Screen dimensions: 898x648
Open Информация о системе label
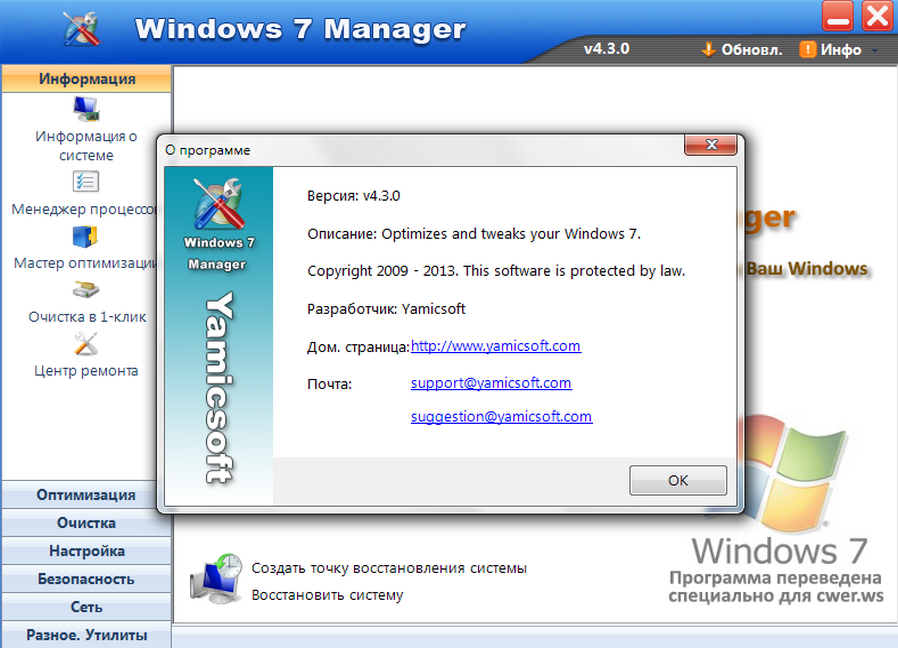(x=86, y=146)
